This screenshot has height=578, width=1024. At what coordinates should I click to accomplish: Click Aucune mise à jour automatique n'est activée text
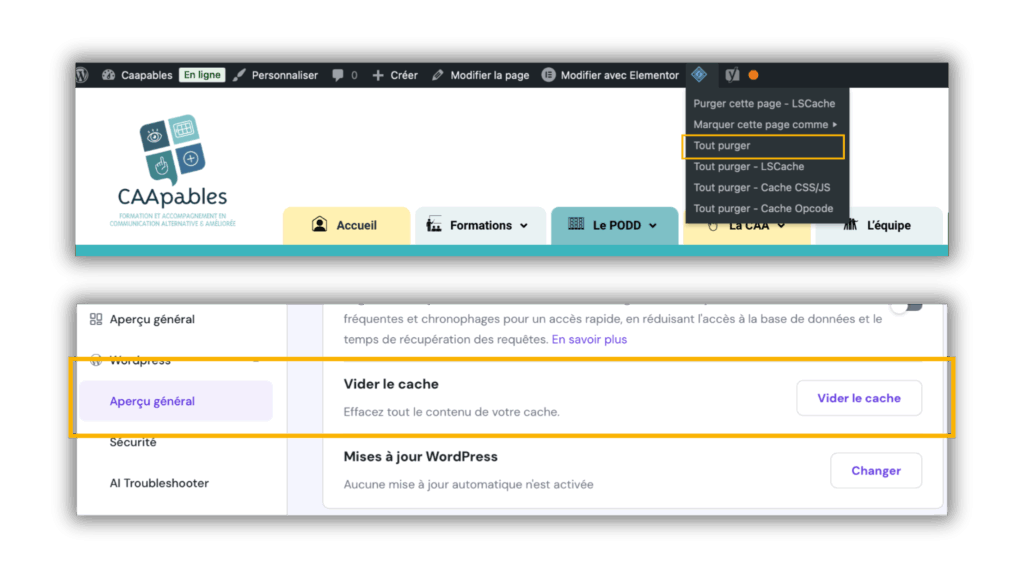click(468, 485)
